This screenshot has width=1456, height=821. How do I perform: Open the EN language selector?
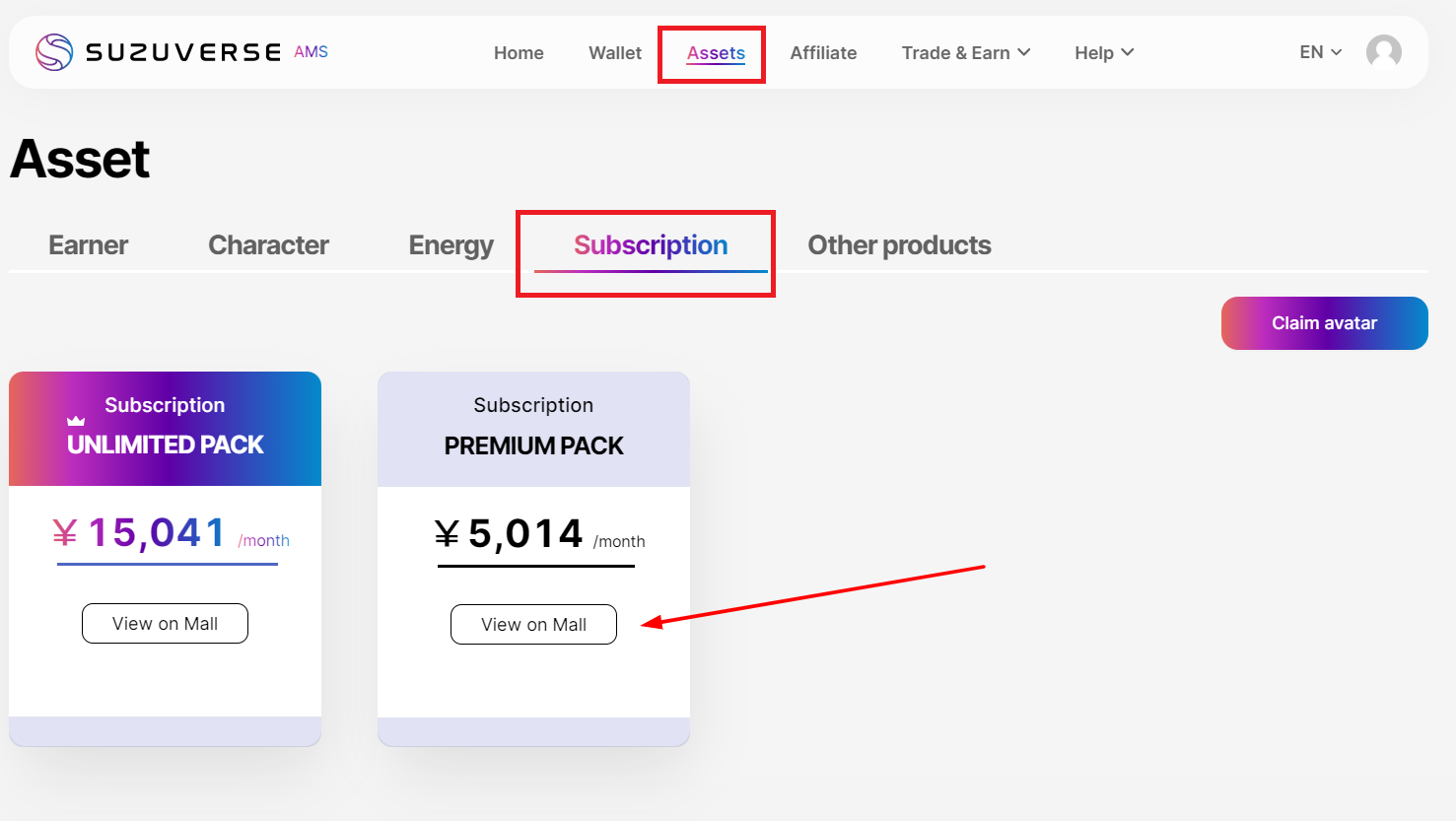point(1320,52)
